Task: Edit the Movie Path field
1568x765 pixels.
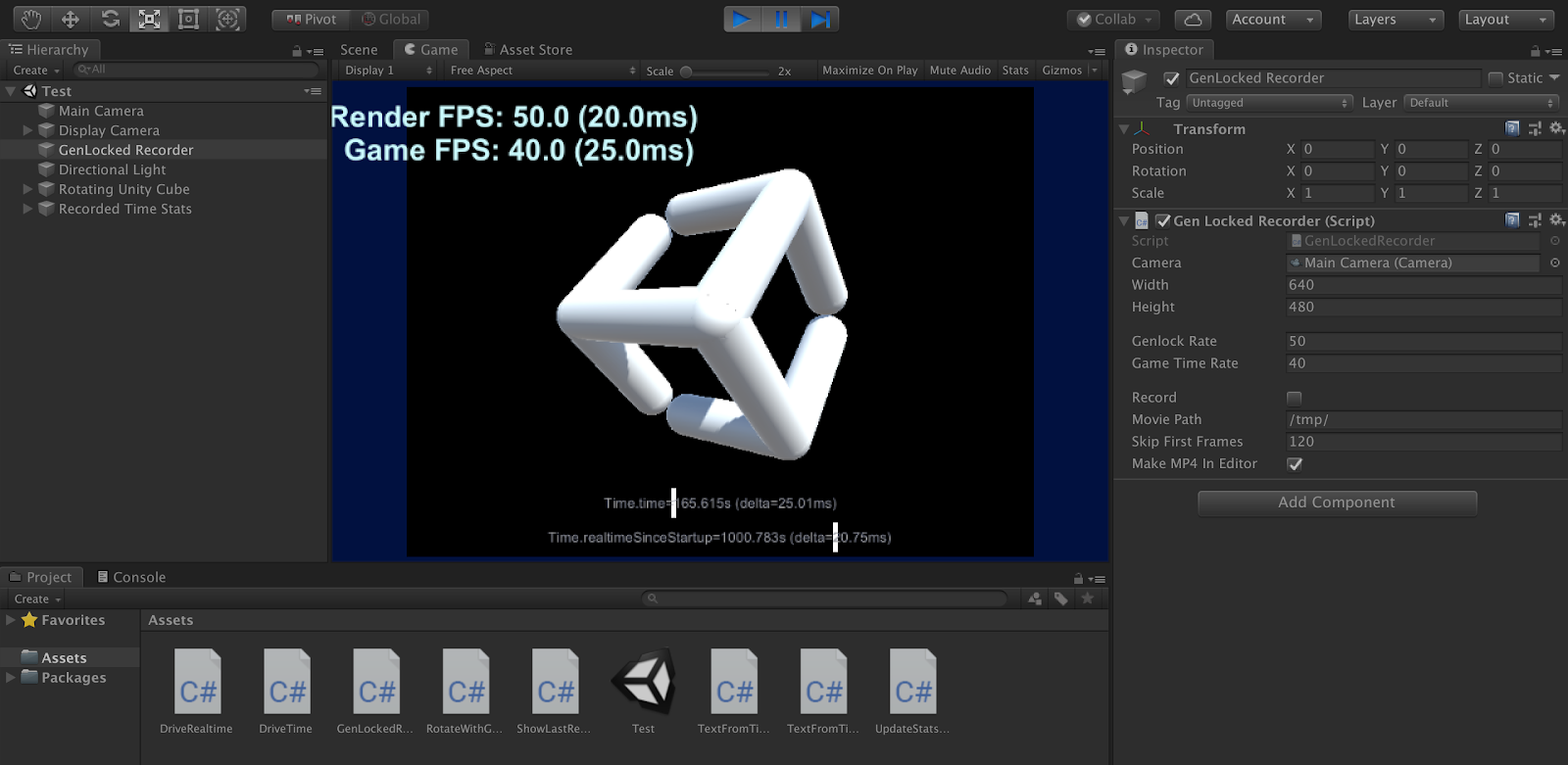Action: 1423,419
